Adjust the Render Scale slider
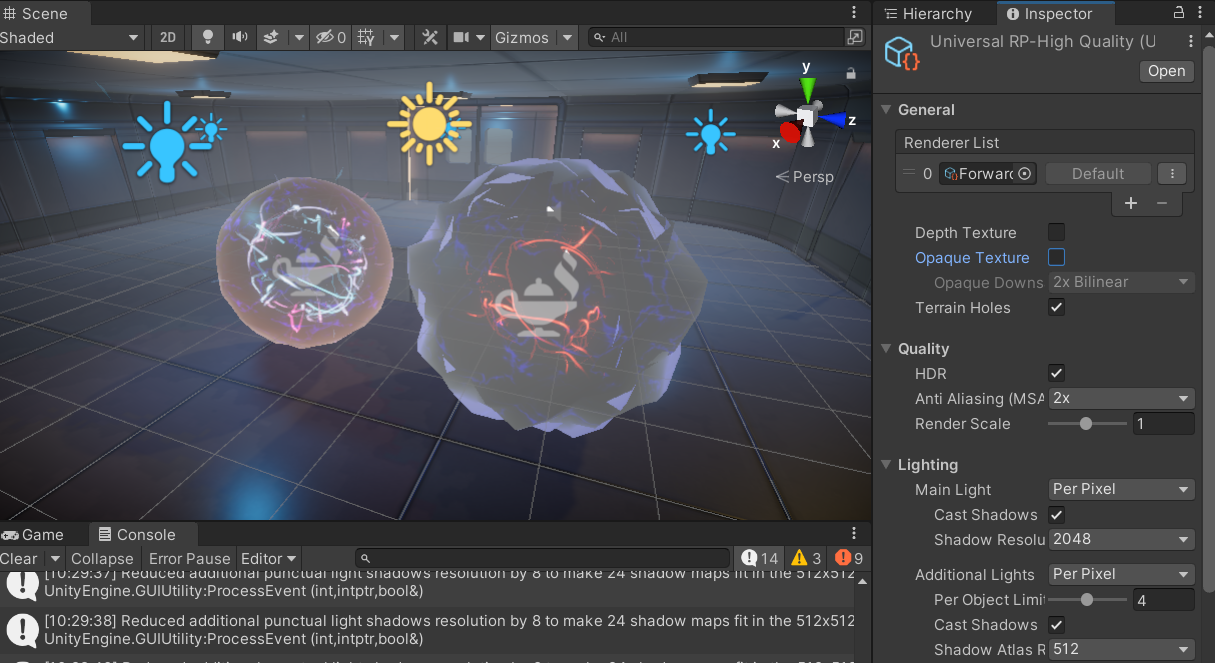The height and width of the screenshot is (663, 1215). click(x=1088, y=424)
